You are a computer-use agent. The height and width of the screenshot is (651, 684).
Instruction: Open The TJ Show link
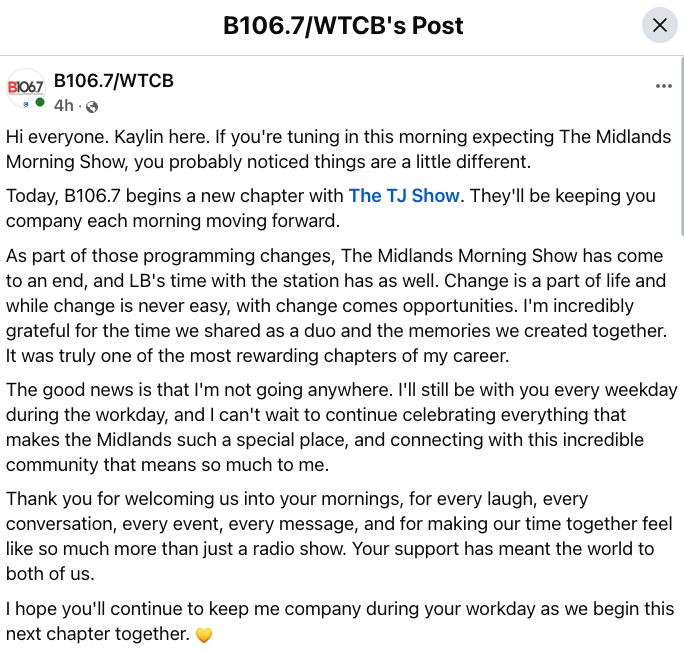pos(404,195)
